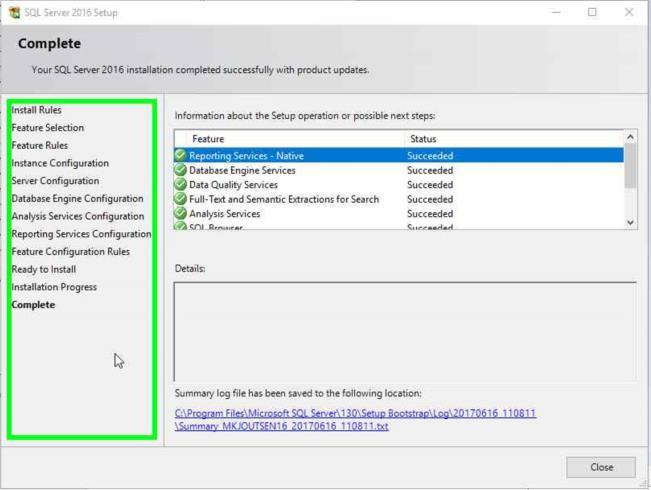This screenshot has height=490, width=651.
Task: Click the Feature Rules step
Action: pyautogui.click(x=40, y=145)
